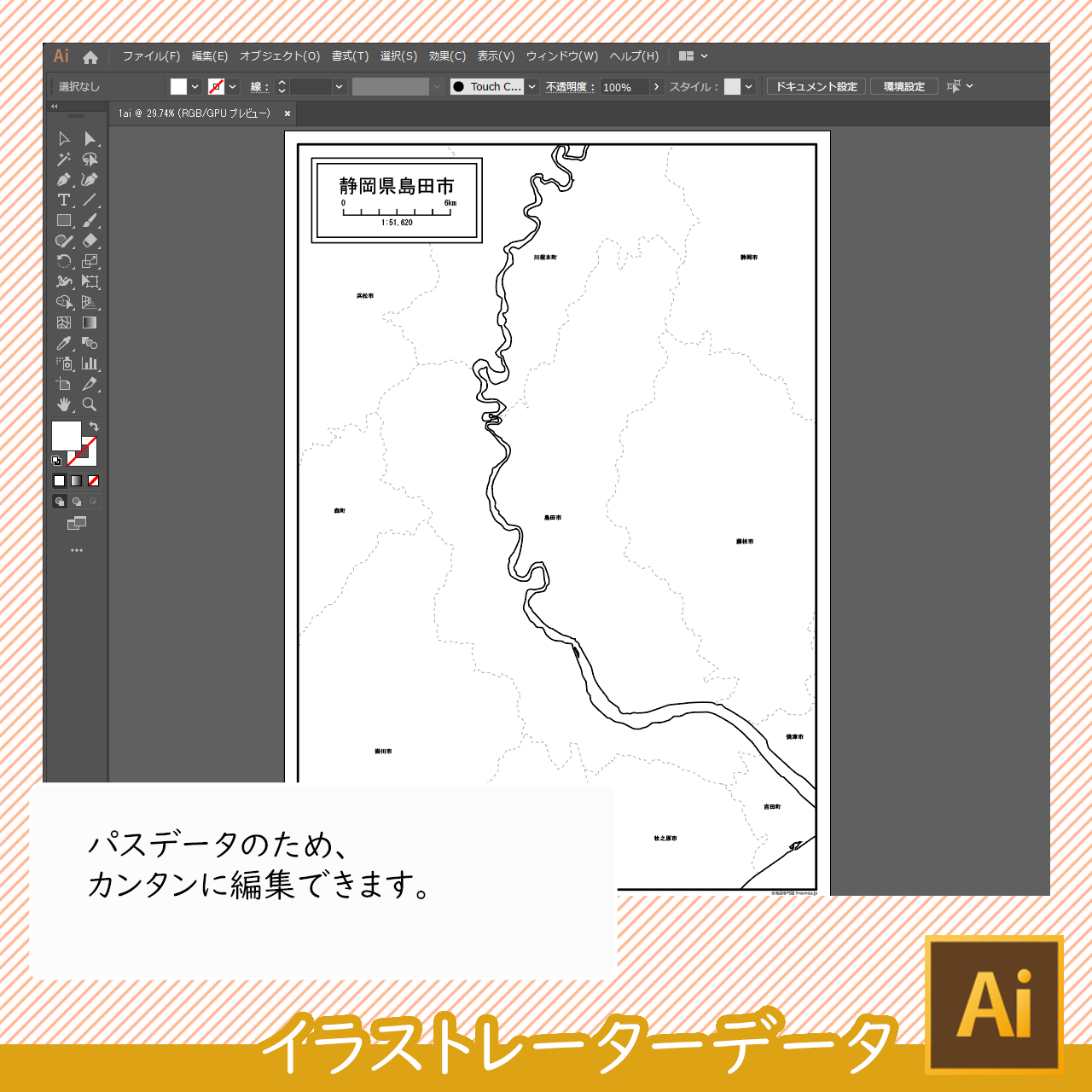The width and height of the screenshot is (1092, 1092).
Task: Open the 効果(C) menu
Action: coord(447,56)
